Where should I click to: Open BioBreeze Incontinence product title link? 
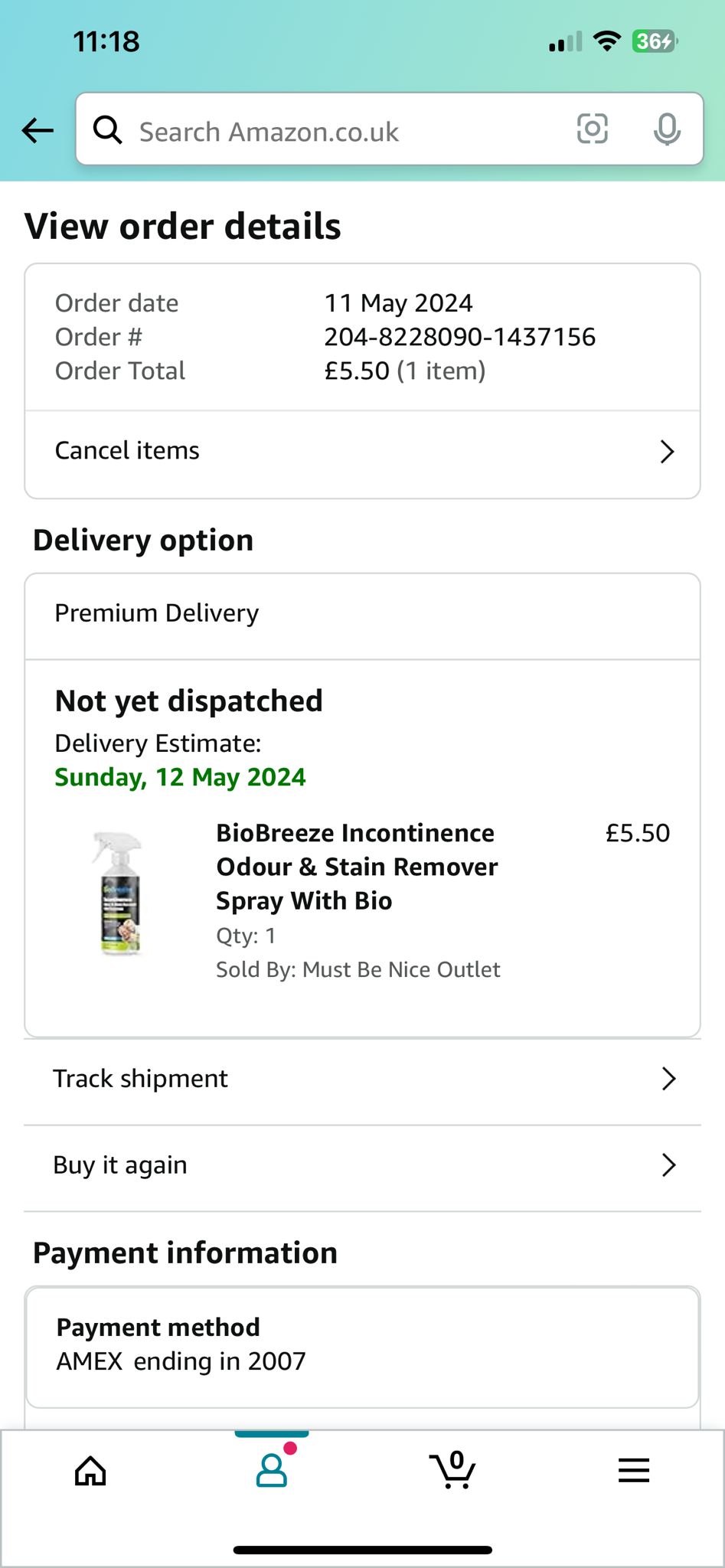tap(357, 867)
